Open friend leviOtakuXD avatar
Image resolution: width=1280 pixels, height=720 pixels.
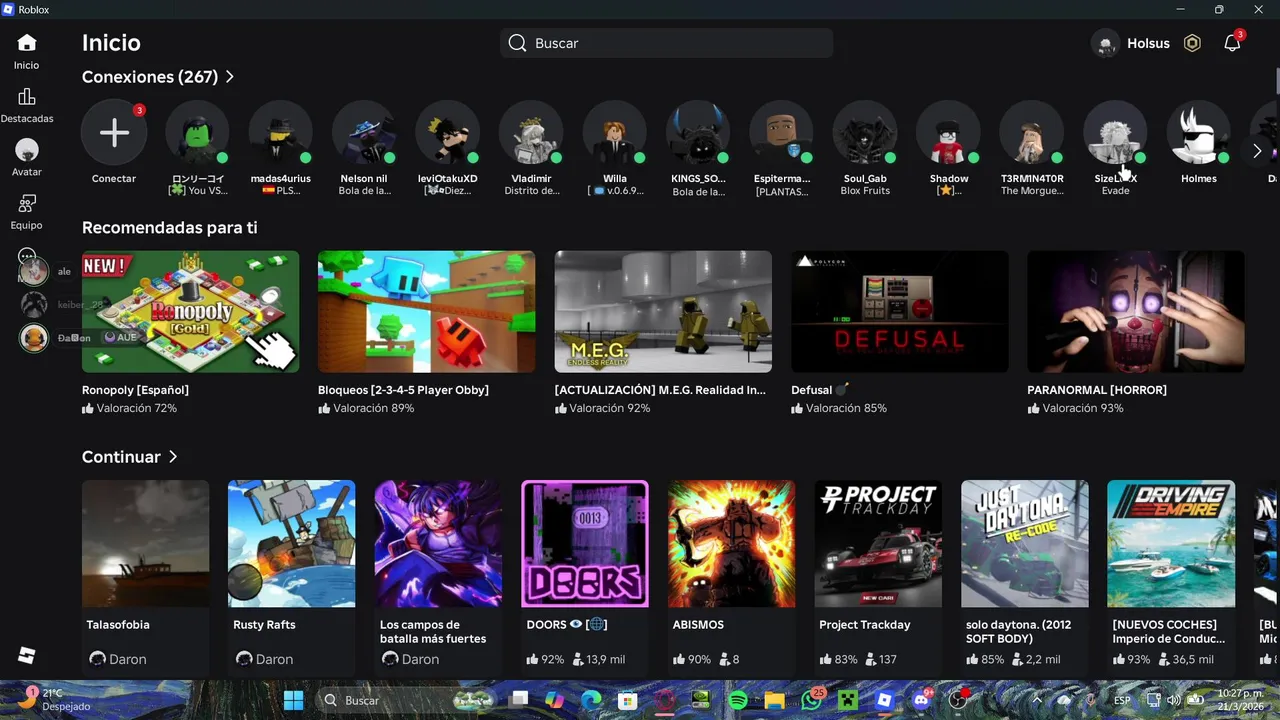pyautogui.click(x=447, y=133)
